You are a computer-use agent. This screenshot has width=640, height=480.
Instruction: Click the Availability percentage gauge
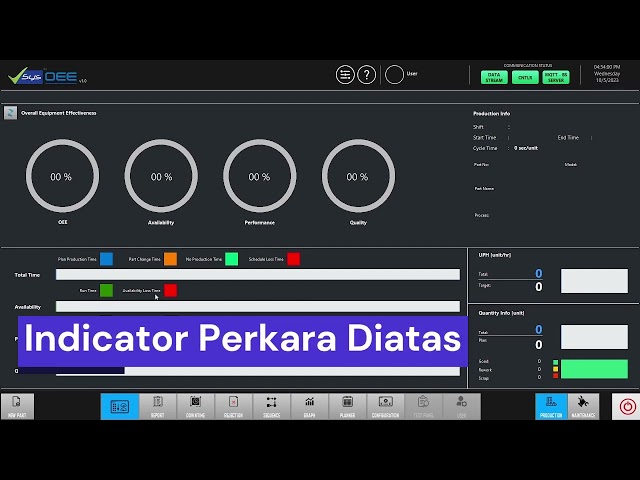coord(161,176)
